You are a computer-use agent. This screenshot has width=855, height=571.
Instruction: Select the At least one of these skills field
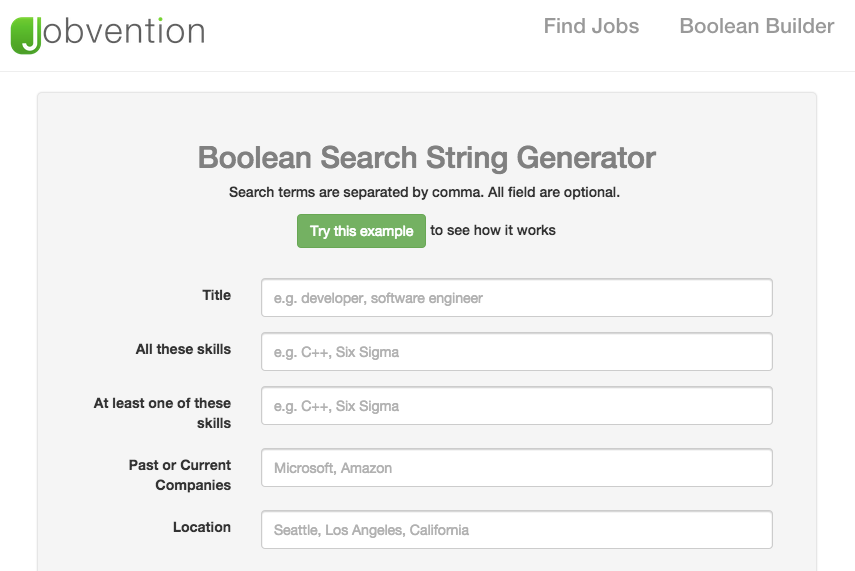(516, 406)
